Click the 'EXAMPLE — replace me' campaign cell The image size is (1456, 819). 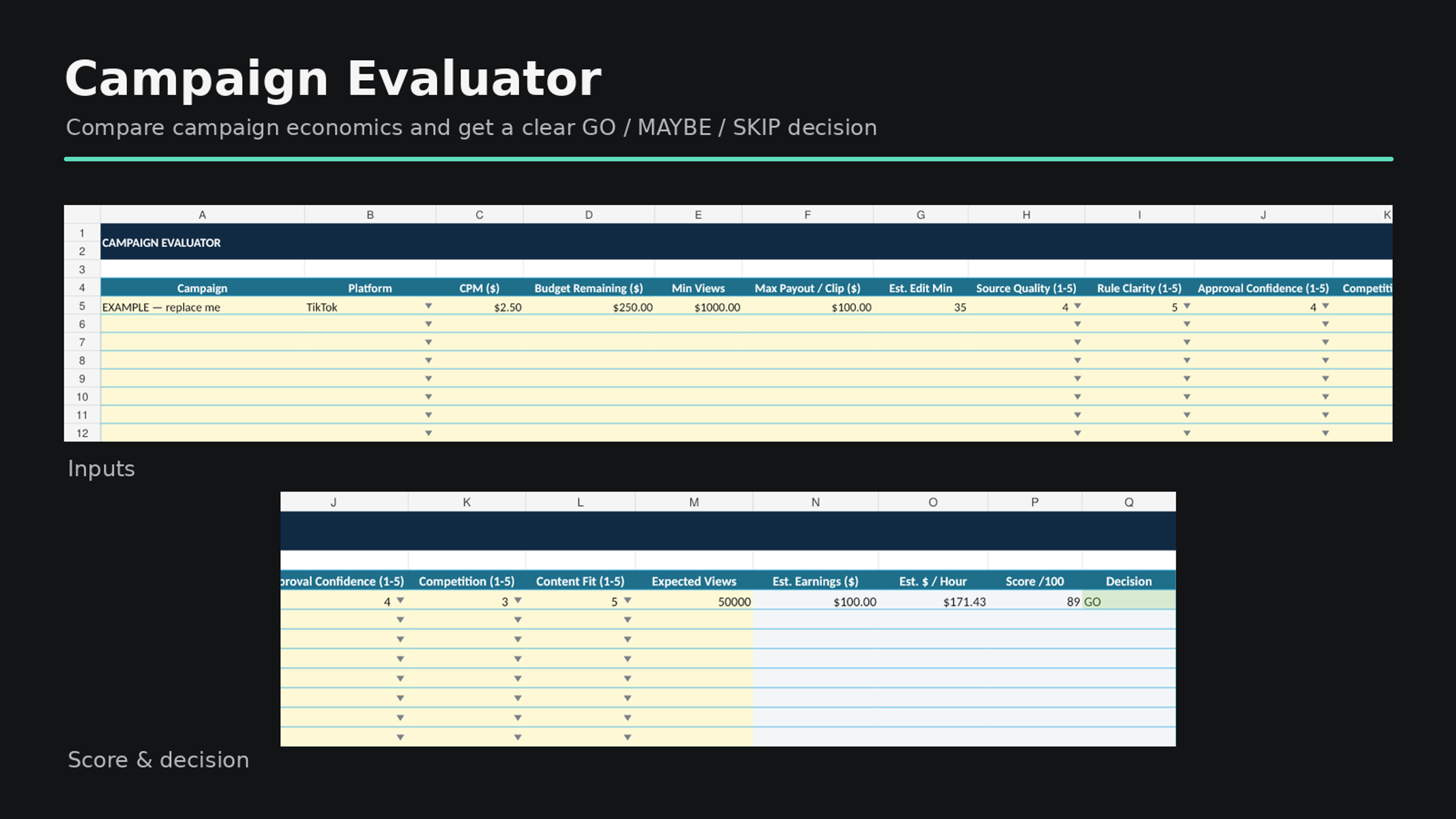coord(202,307)
